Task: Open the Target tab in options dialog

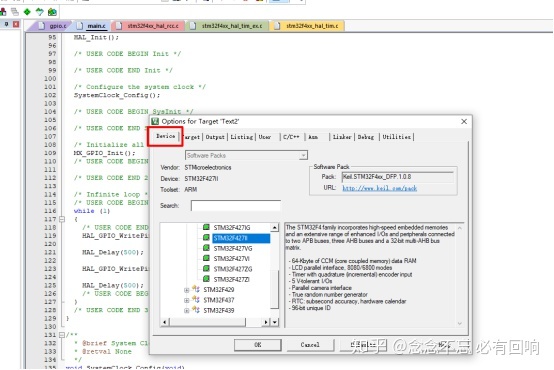Action: [x=191, y=137]
